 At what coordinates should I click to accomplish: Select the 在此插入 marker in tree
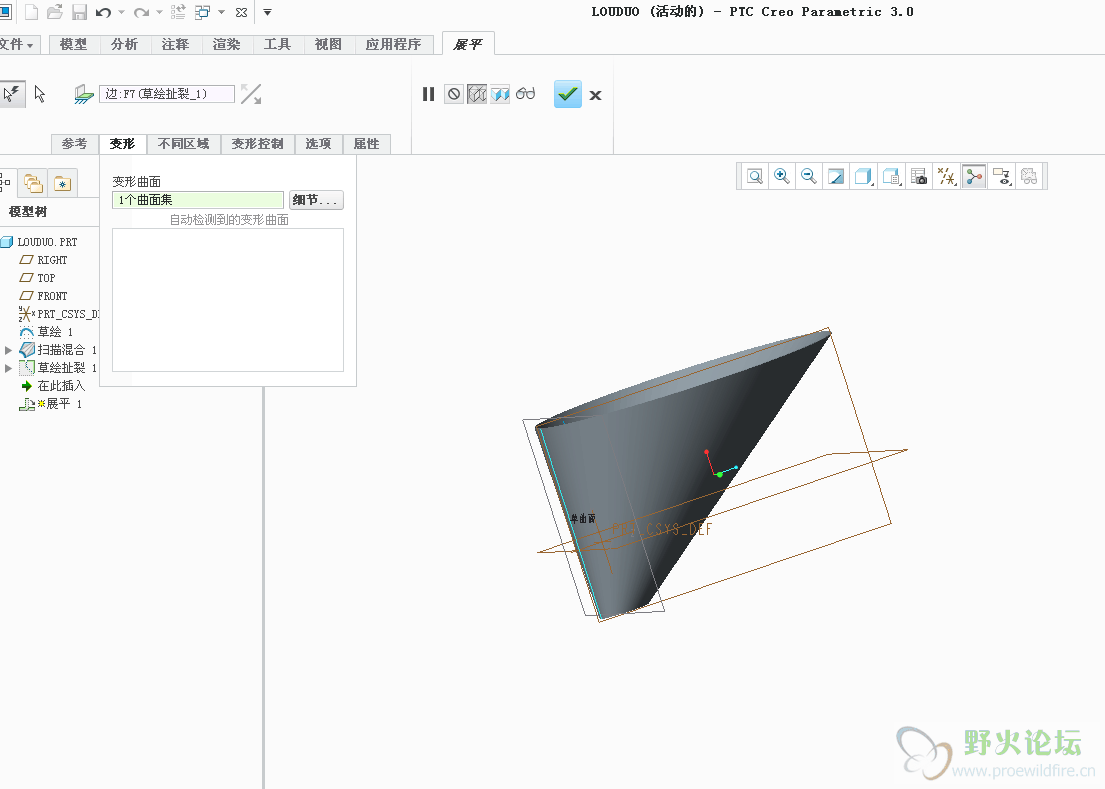point(61,386)
